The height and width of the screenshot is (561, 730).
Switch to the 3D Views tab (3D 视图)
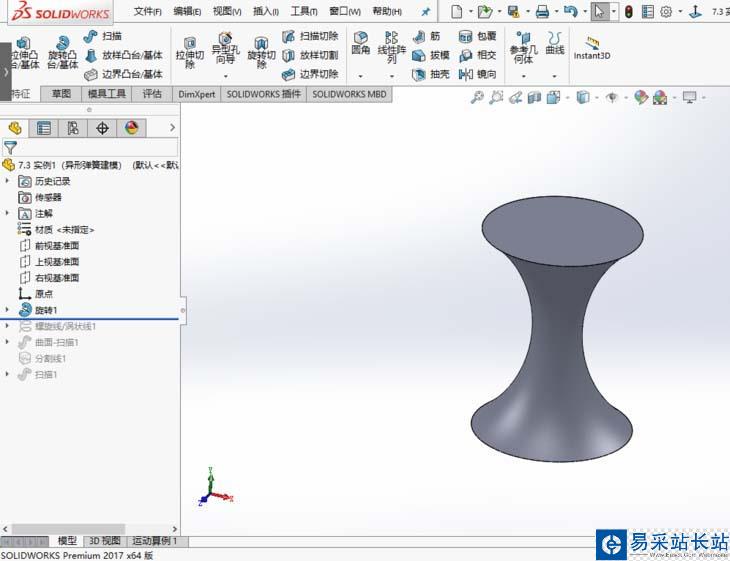105,541
